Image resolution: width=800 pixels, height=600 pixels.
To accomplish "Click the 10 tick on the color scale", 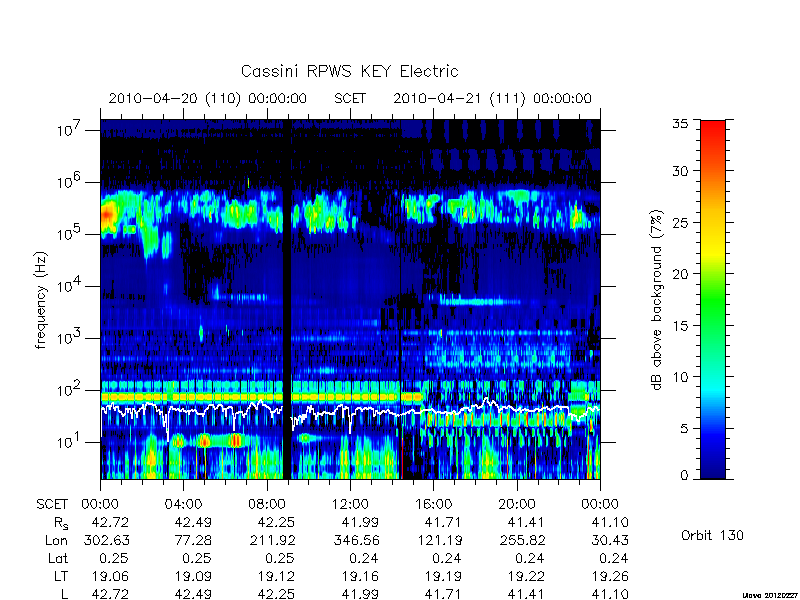I will click(x=680, y=377).
